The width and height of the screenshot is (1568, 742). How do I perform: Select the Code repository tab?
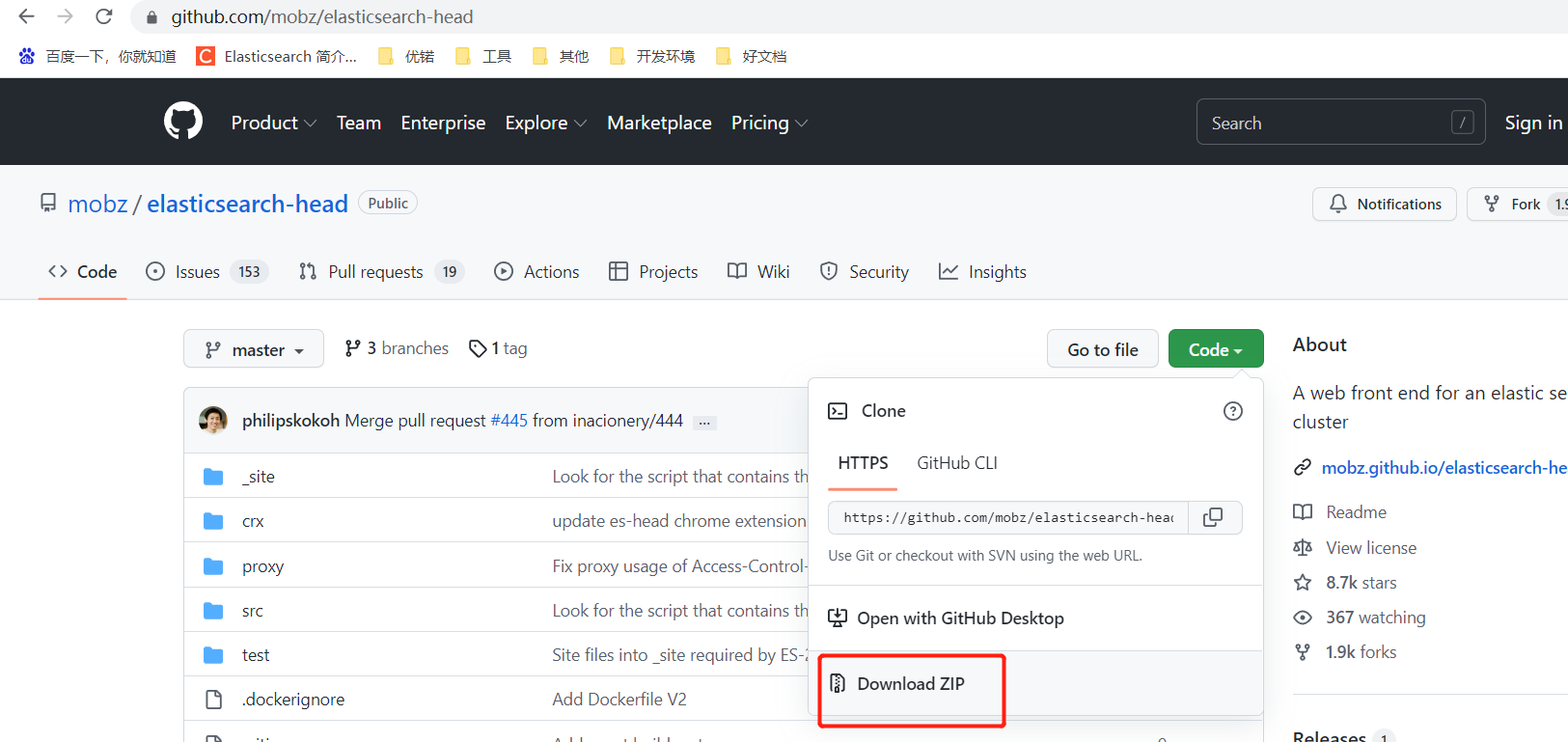pyautogui.click(x=83, y=272)
